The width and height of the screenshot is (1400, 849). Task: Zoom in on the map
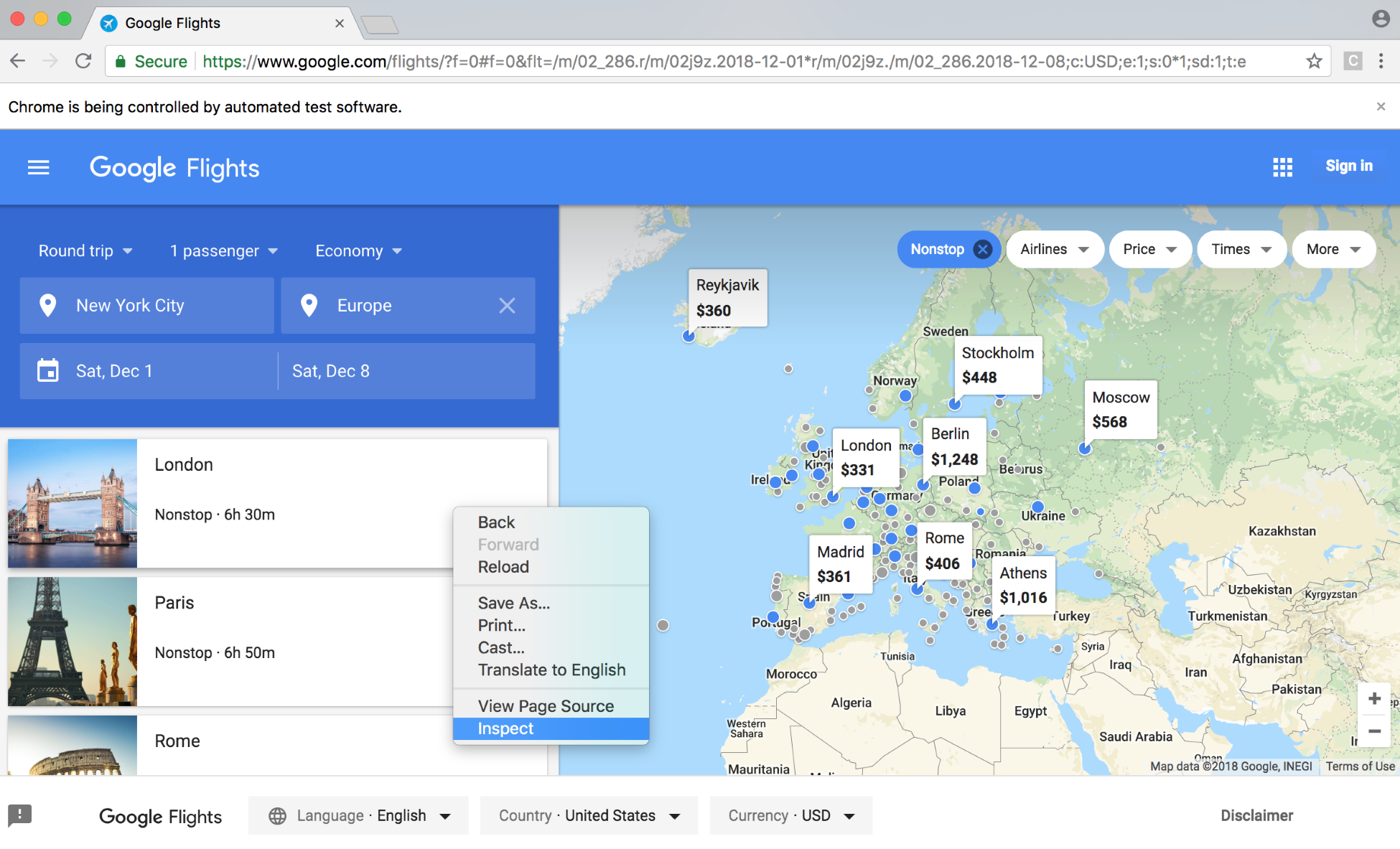coord(1374,698)
